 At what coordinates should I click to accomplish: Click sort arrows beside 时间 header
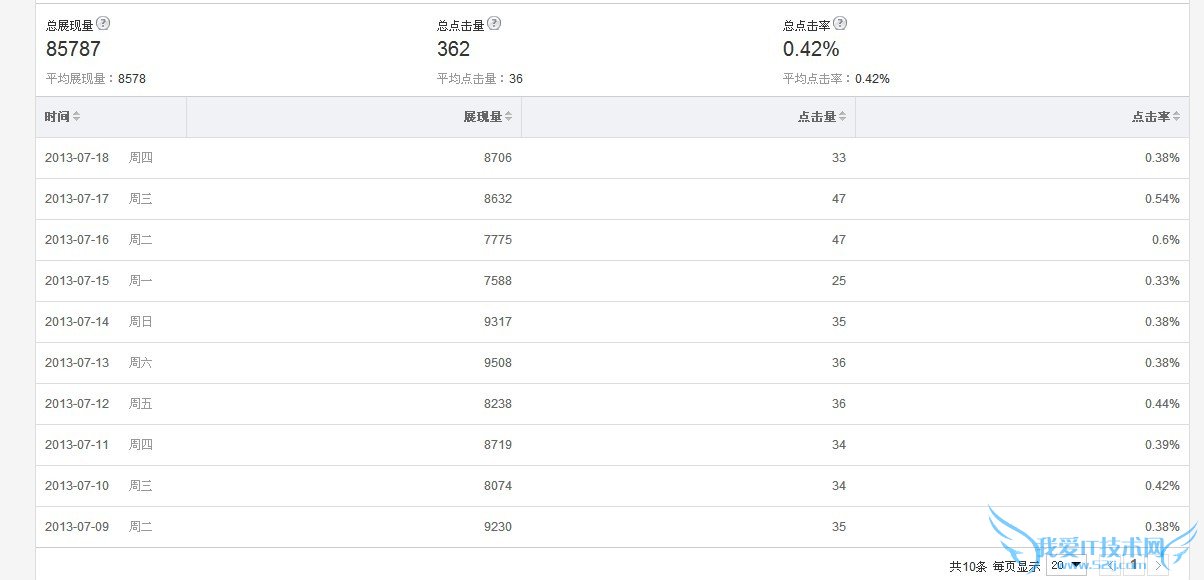coord(76,117)
